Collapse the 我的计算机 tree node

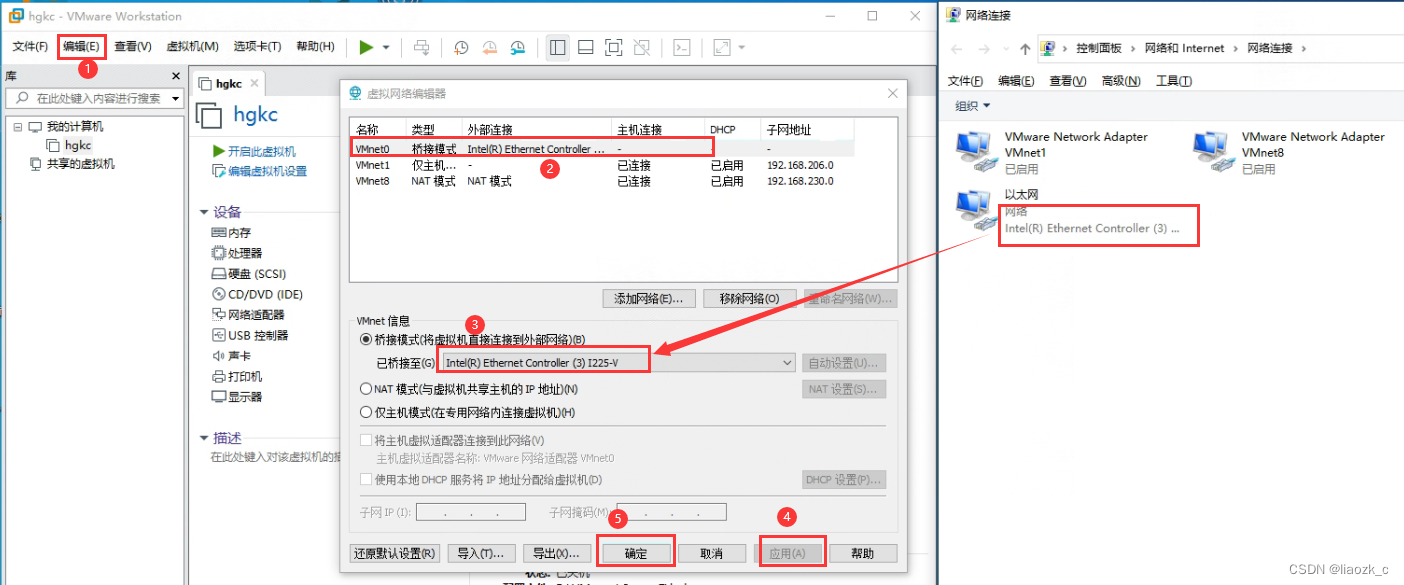[17, 127]
